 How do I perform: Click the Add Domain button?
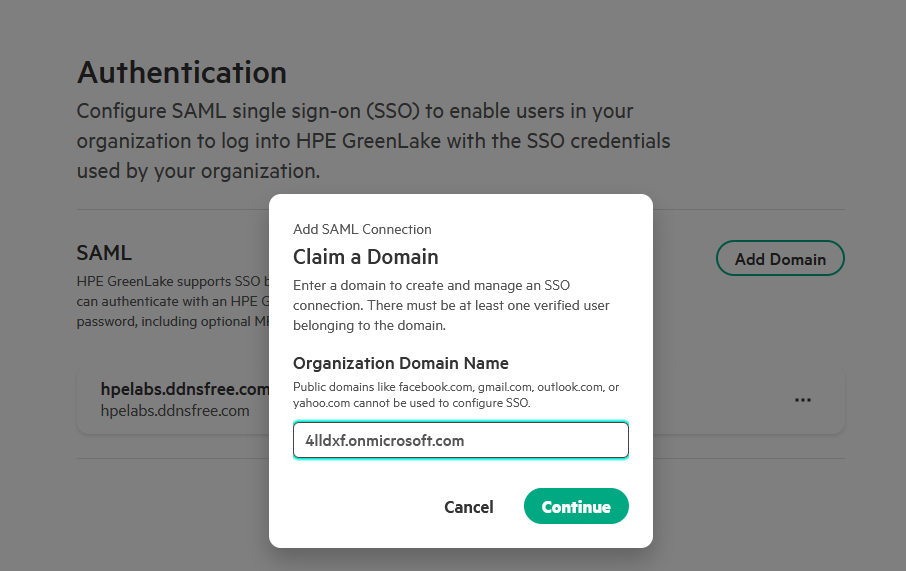point(780,259)
